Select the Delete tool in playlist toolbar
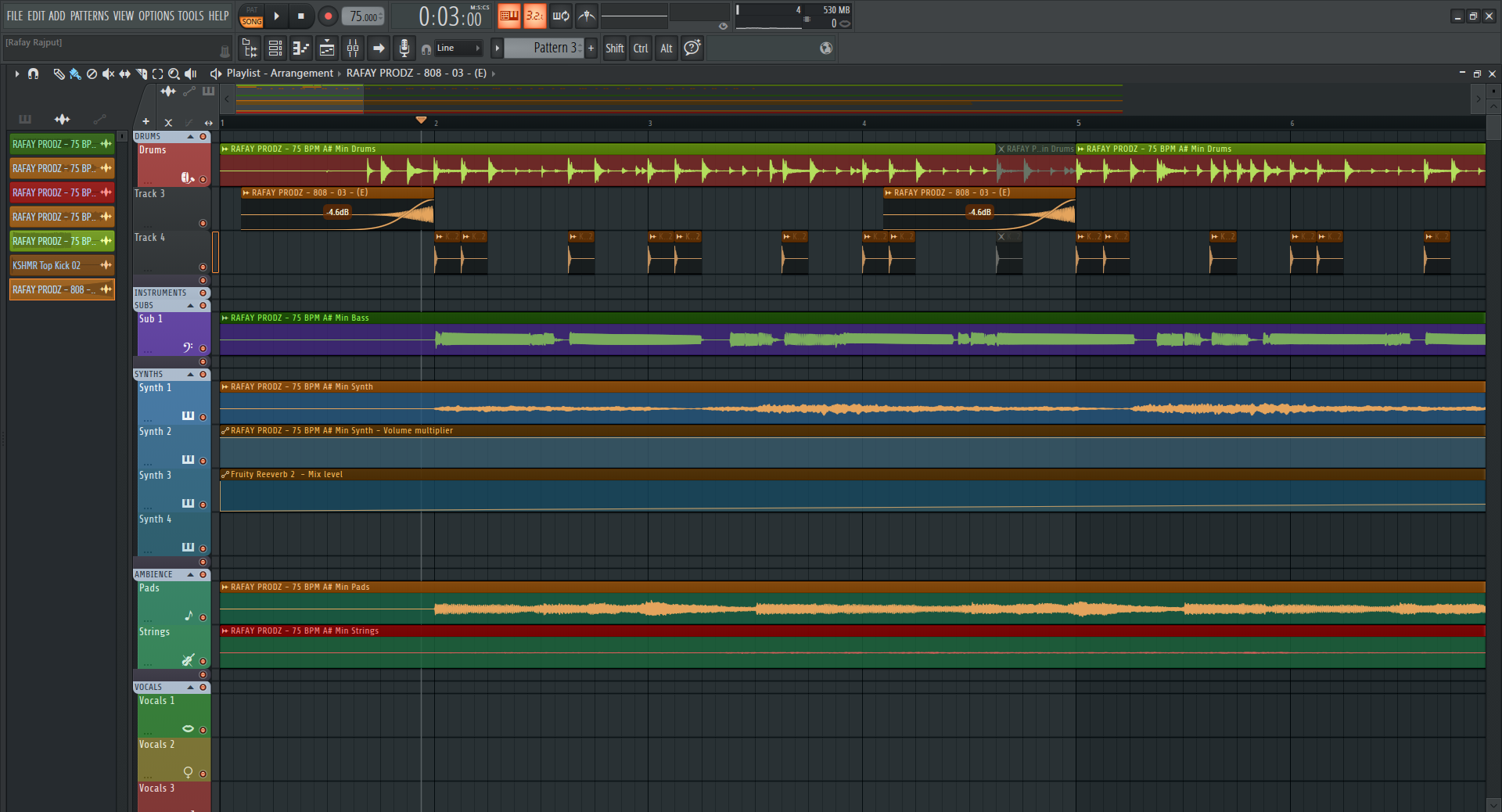This screenshot has height=812, width=1502. coord(92,74)
